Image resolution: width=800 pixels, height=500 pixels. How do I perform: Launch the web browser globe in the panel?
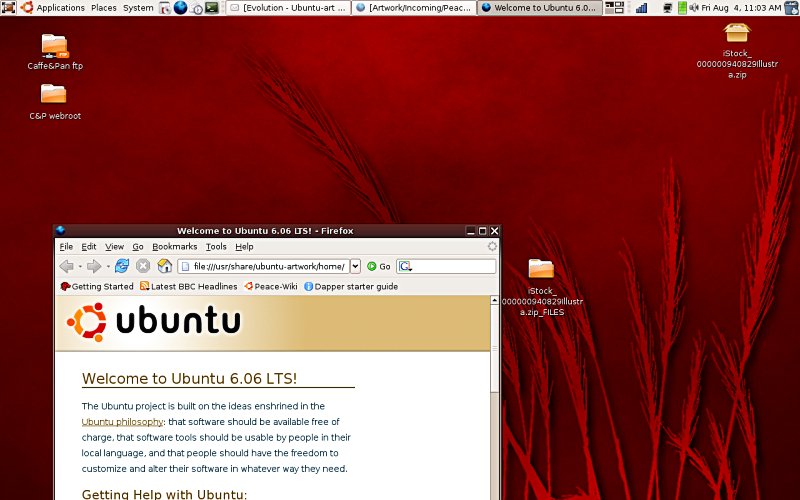pyautogui.click(x=181, y=8)
